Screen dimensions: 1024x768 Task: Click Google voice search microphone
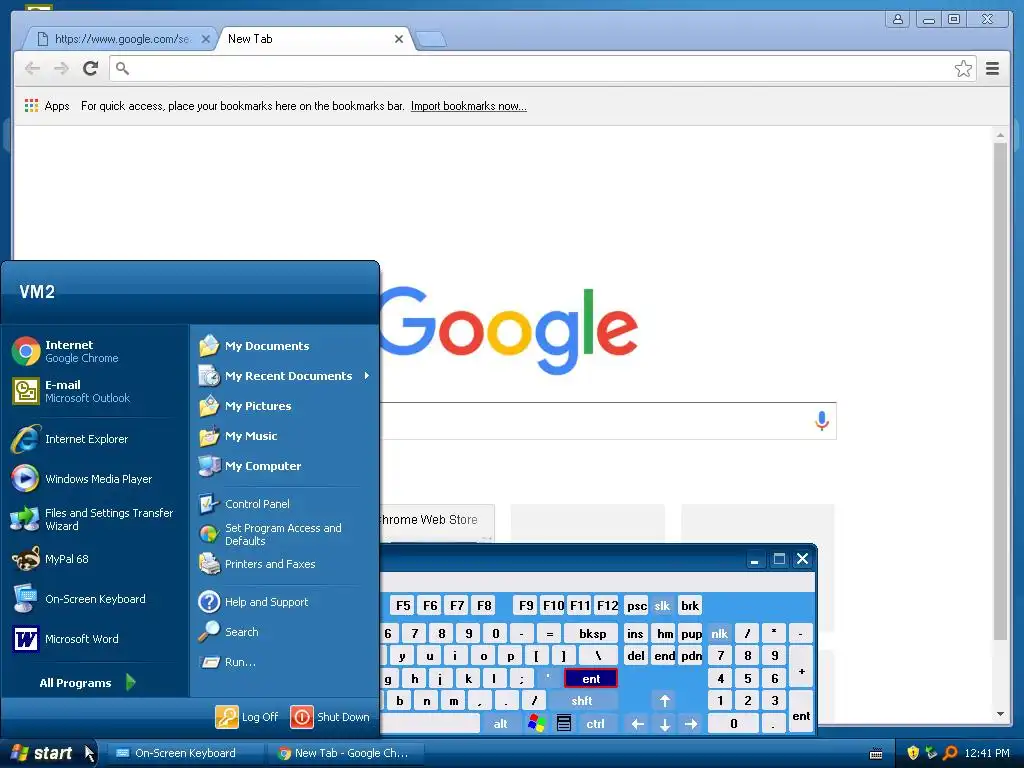coord(822,421)
